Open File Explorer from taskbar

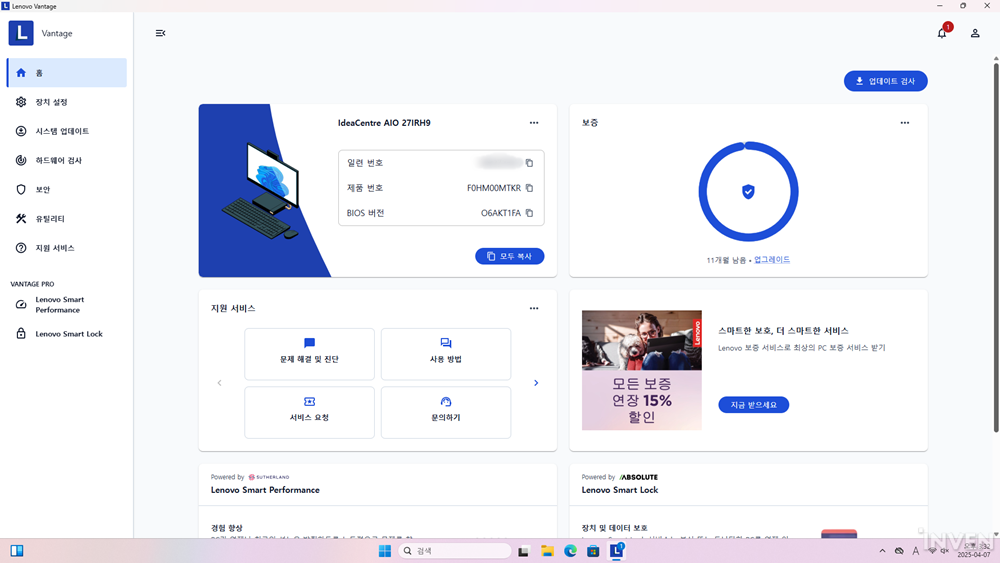547,551
